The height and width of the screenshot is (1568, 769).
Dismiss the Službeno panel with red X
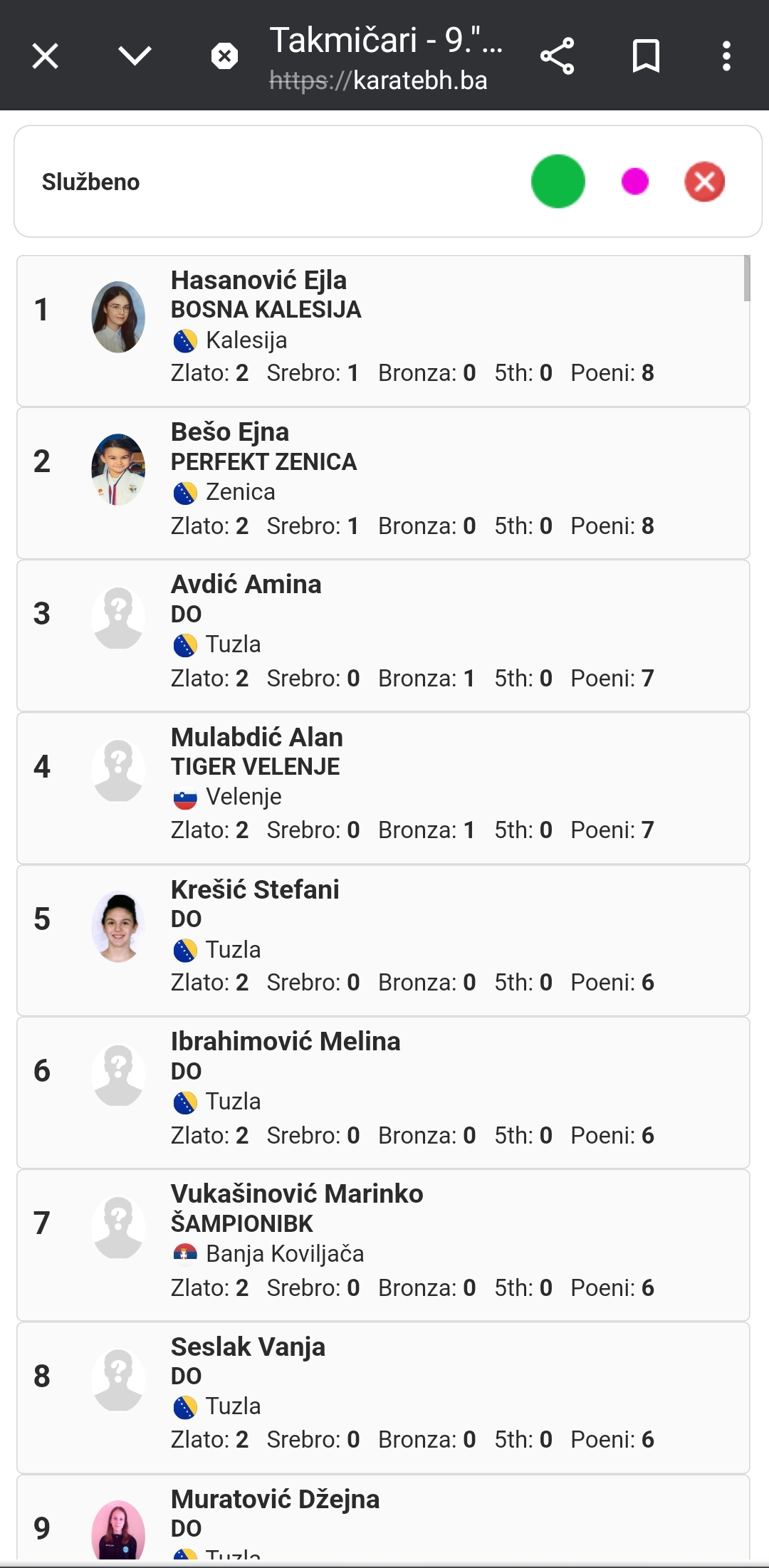pos(704,182)
